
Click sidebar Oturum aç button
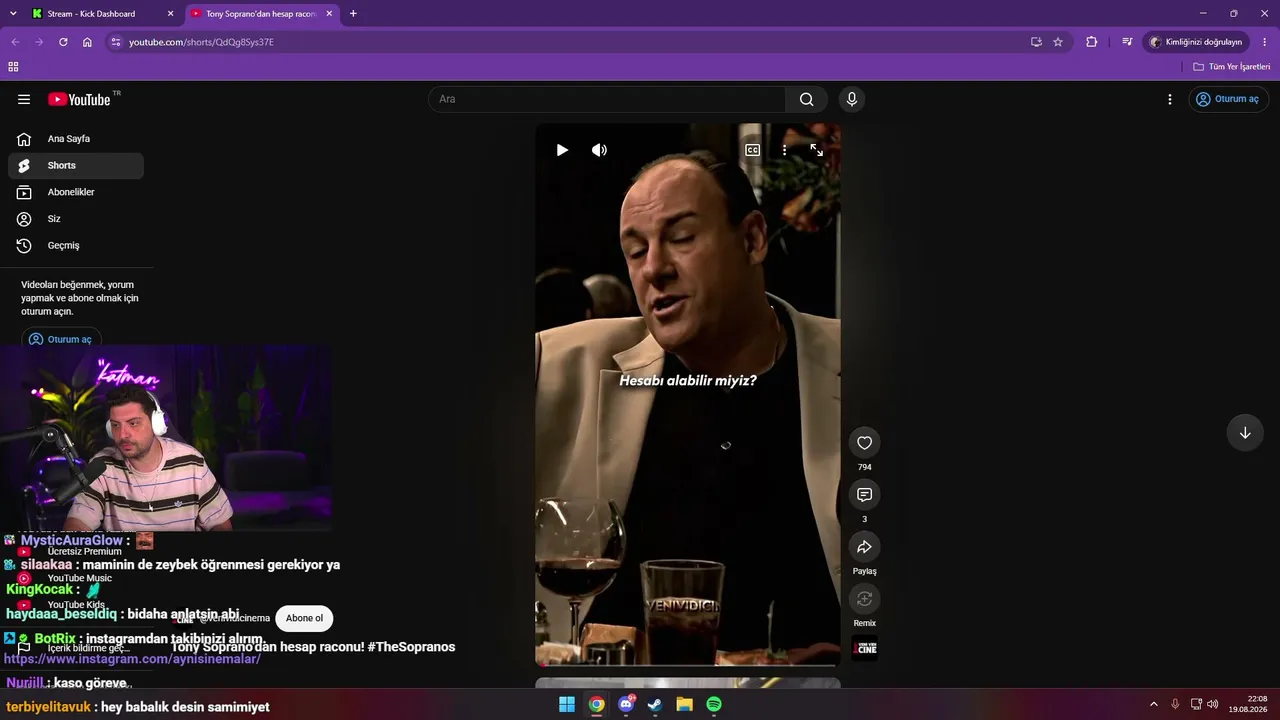click(61, 339)
